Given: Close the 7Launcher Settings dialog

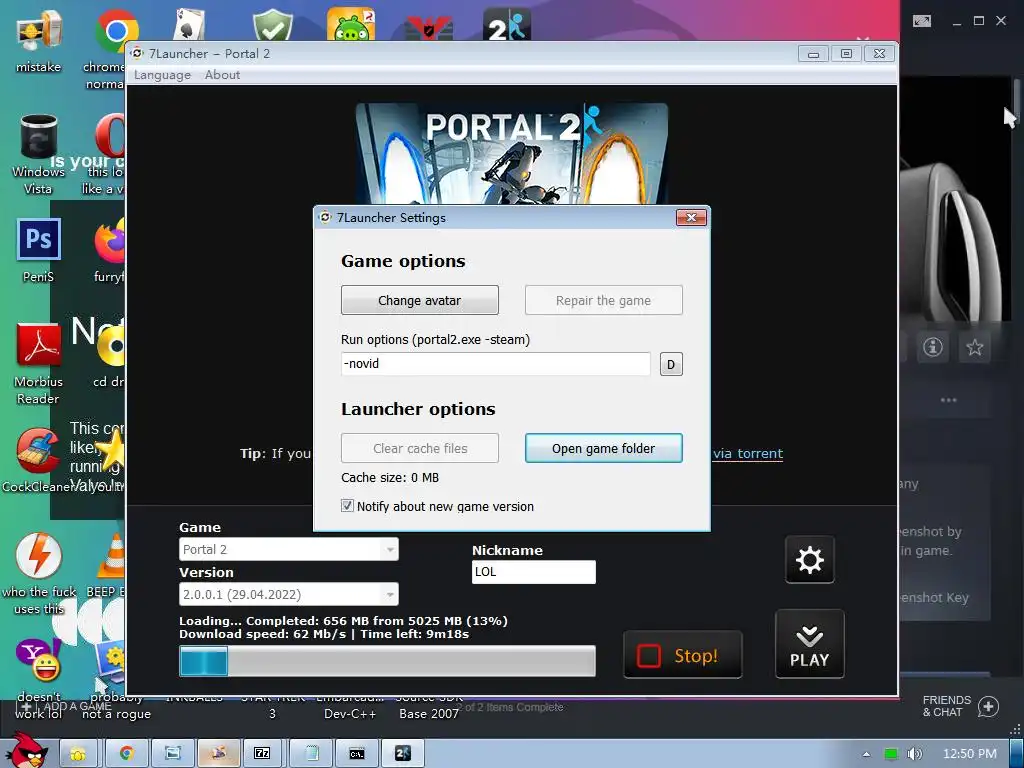Looking at the screenshot, I should [691, 217].
